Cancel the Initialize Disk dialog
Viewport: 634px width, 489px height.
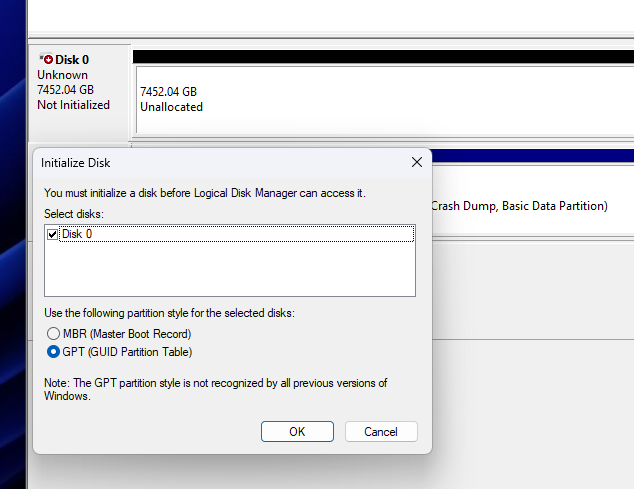click(381, 431)
